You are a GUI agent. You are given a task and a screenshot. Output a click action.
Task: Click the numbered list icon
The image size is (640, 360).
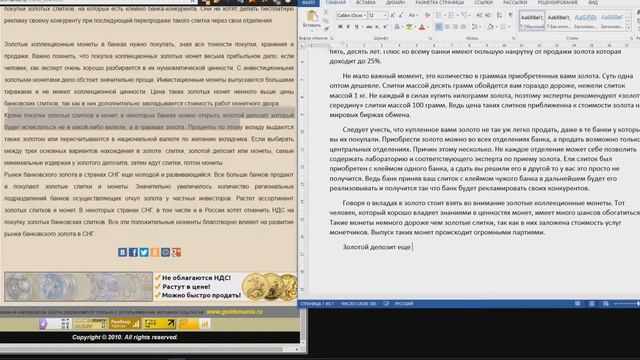[x=451, y=16]
